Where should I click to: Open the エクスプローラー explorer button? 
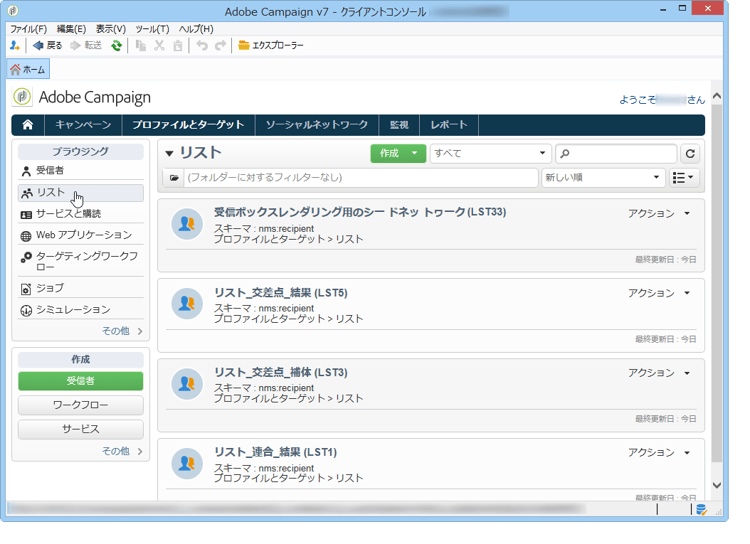tap(271, 45)
